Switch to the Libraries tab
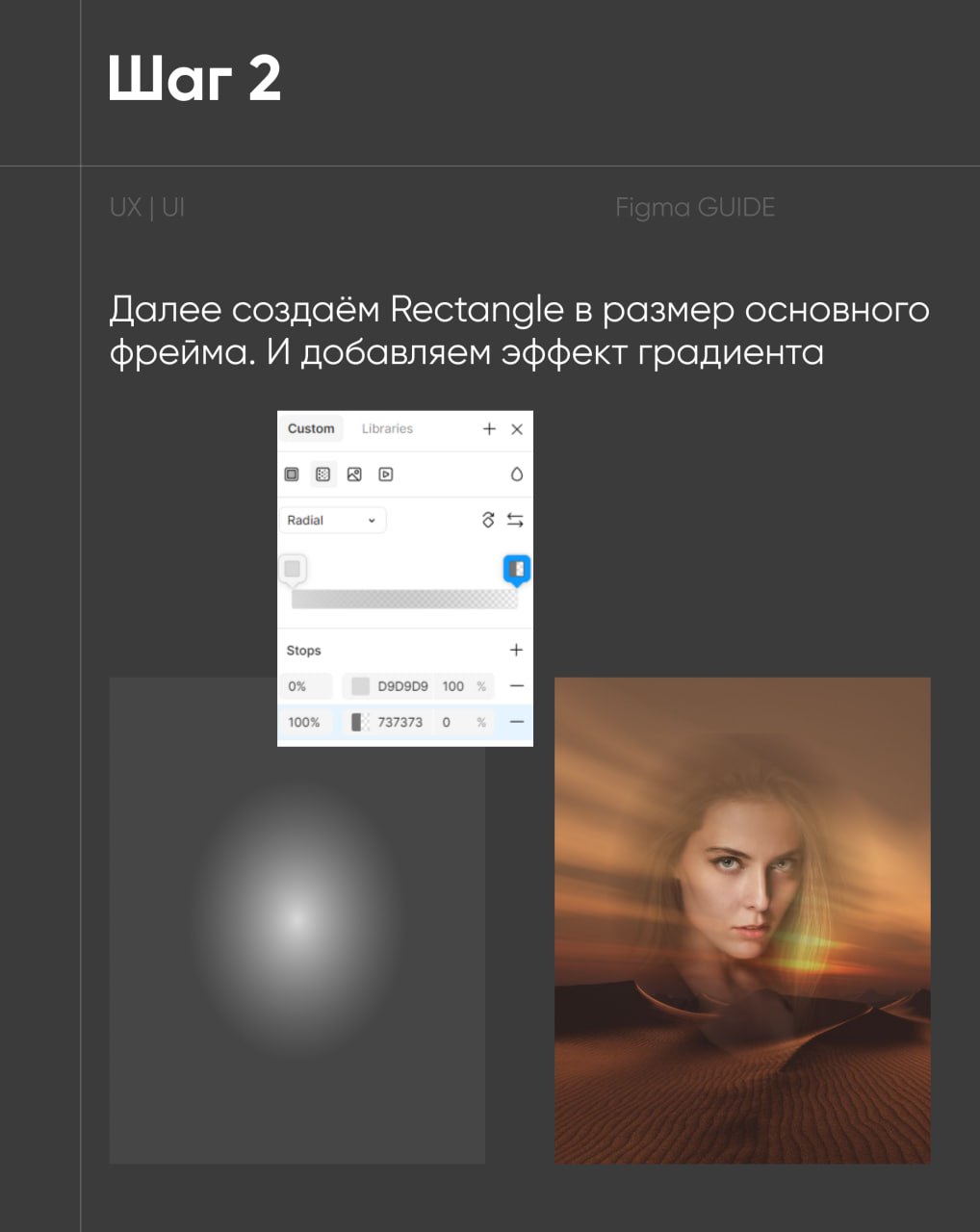The width and height of the screenshot is (980, 1232). click(387, 429)
